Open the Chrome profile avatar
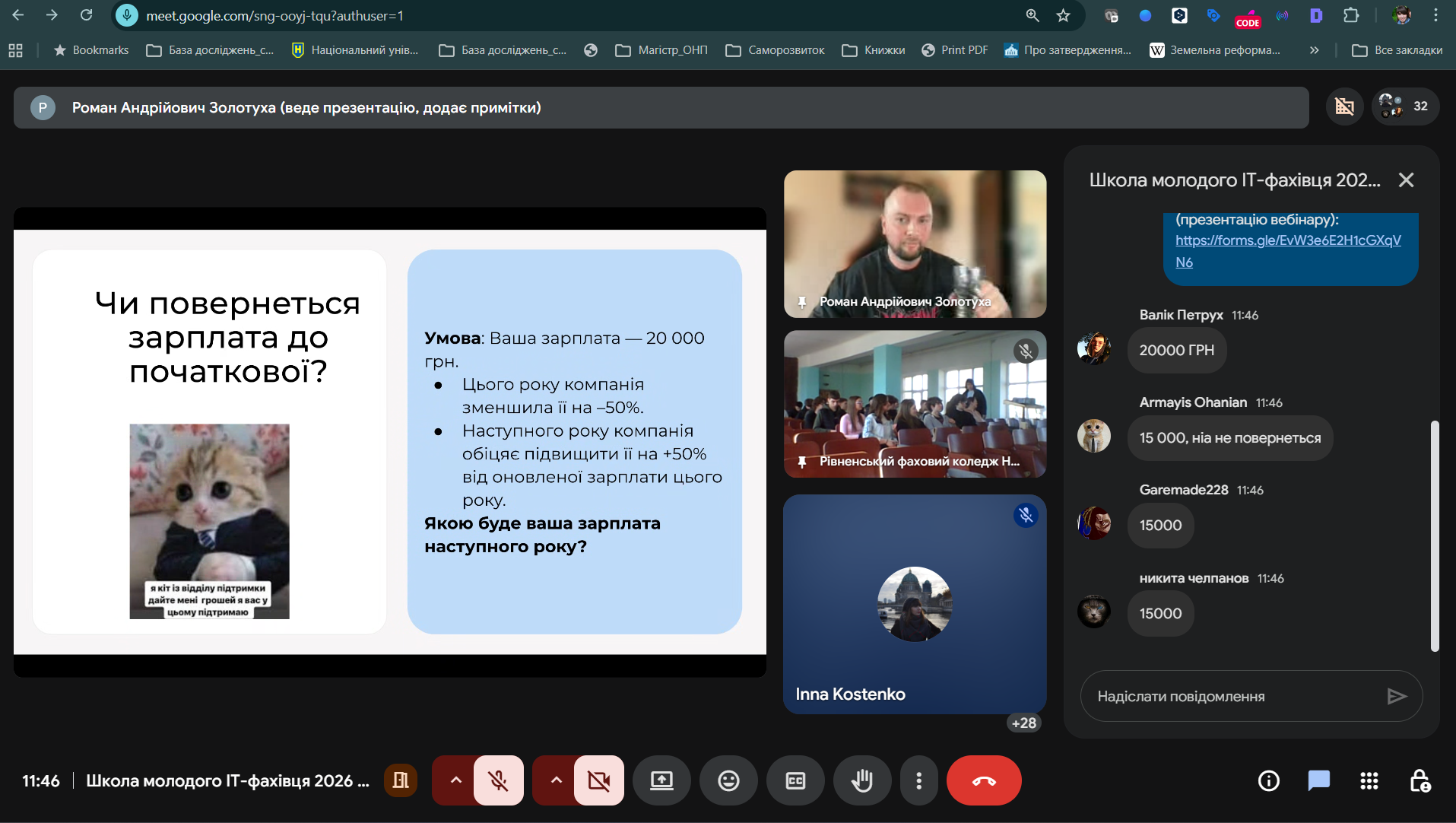Screen dimensions: 1456x823 (x=1401, y=15)
